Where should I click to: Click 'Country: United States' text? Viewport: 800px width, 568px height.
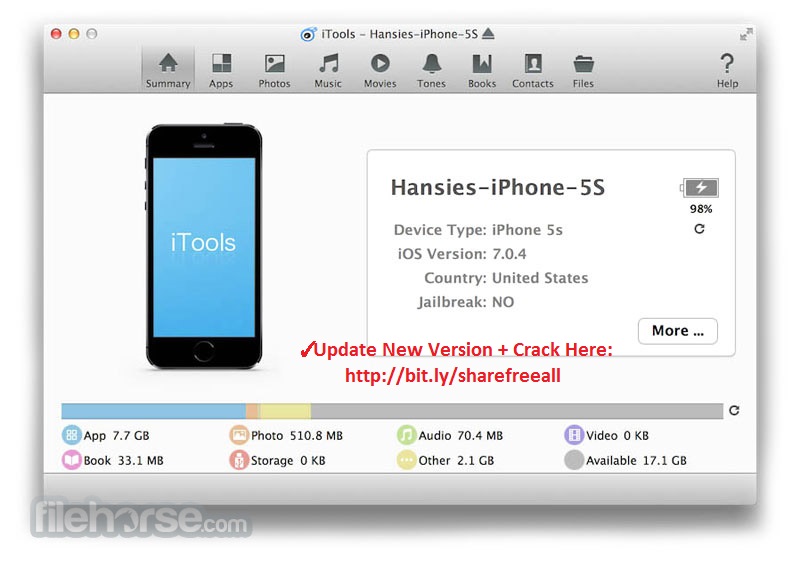click(x=506, y=278)
